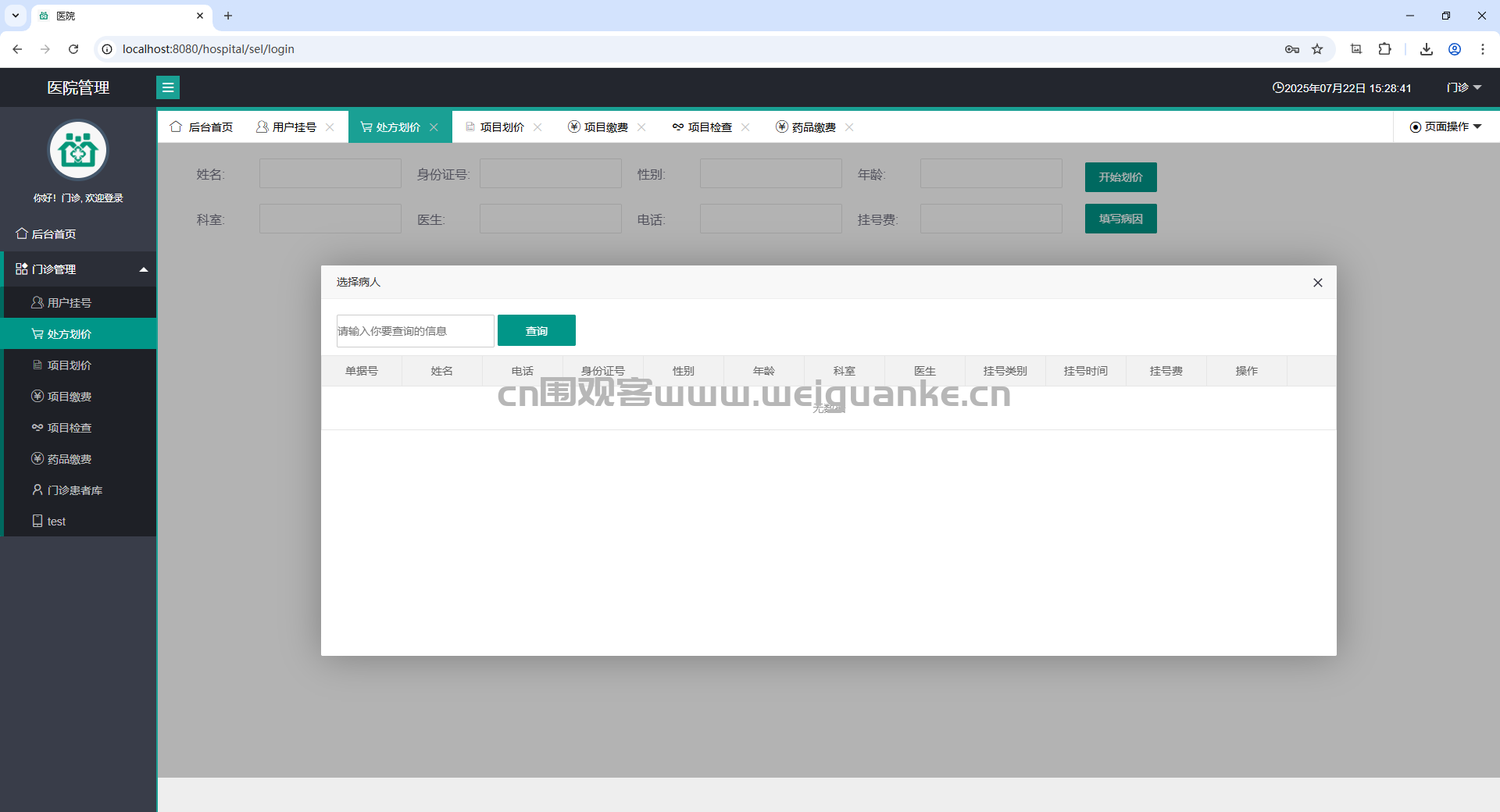Image resolution: width=1500 pixels, height=812 pixels.
Task: Open the Chrome three-dot menu
Action: [x=1483, y=49]
